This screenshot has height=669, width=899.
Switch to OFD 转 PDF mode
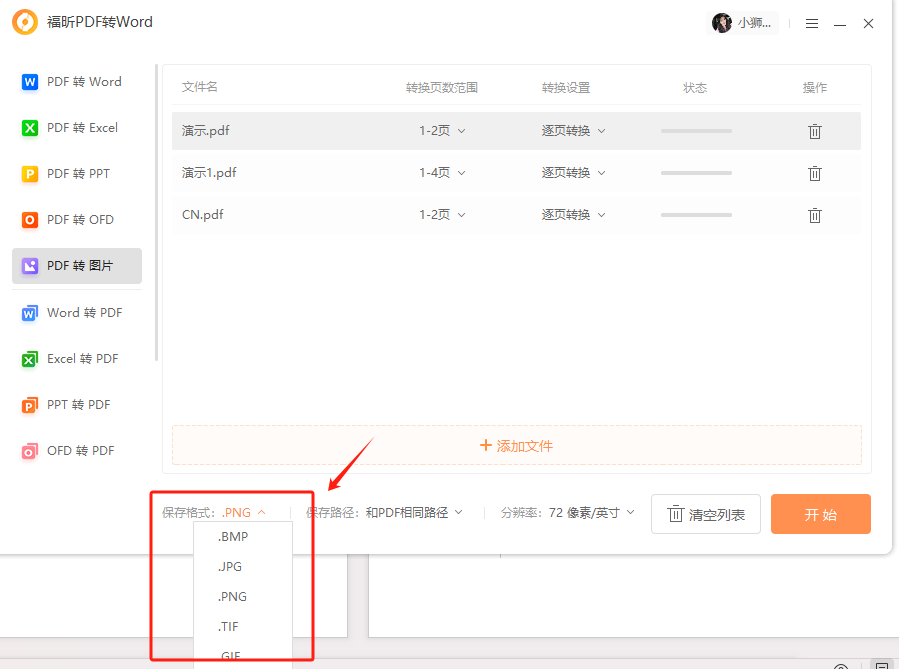click(x=77, y=451)
